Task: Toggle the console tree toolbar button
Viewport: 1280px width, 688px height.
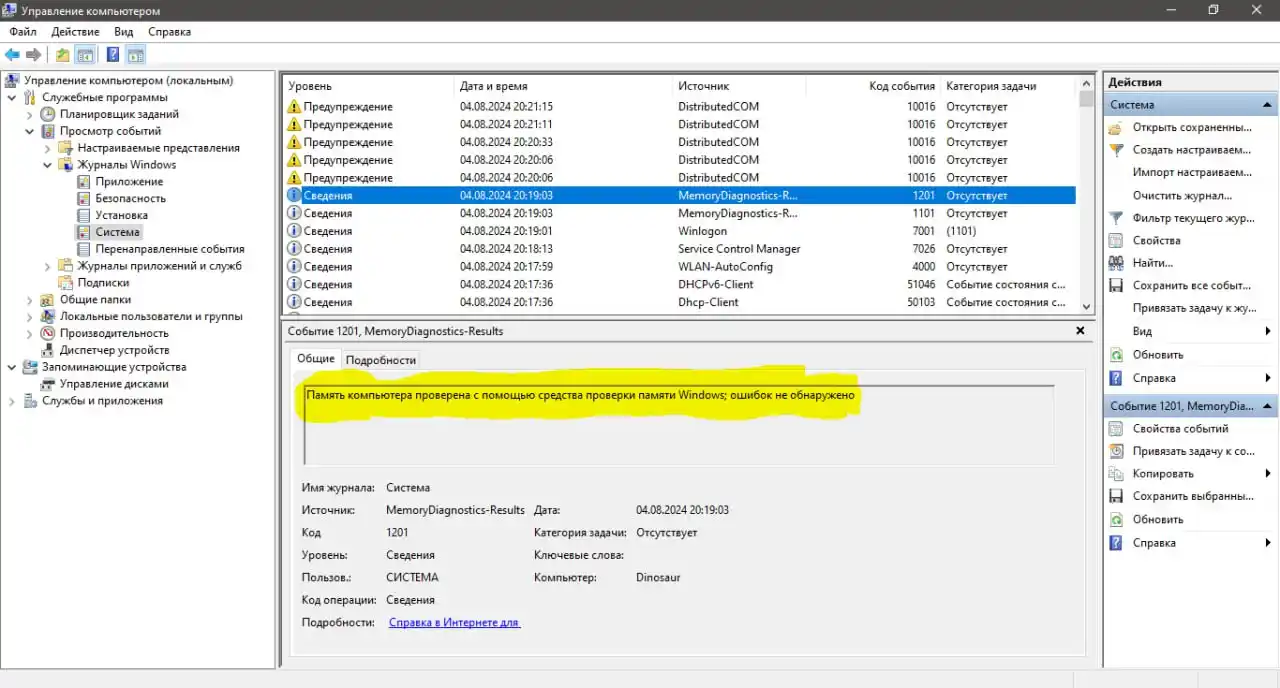Action: [x=85, y=54]
